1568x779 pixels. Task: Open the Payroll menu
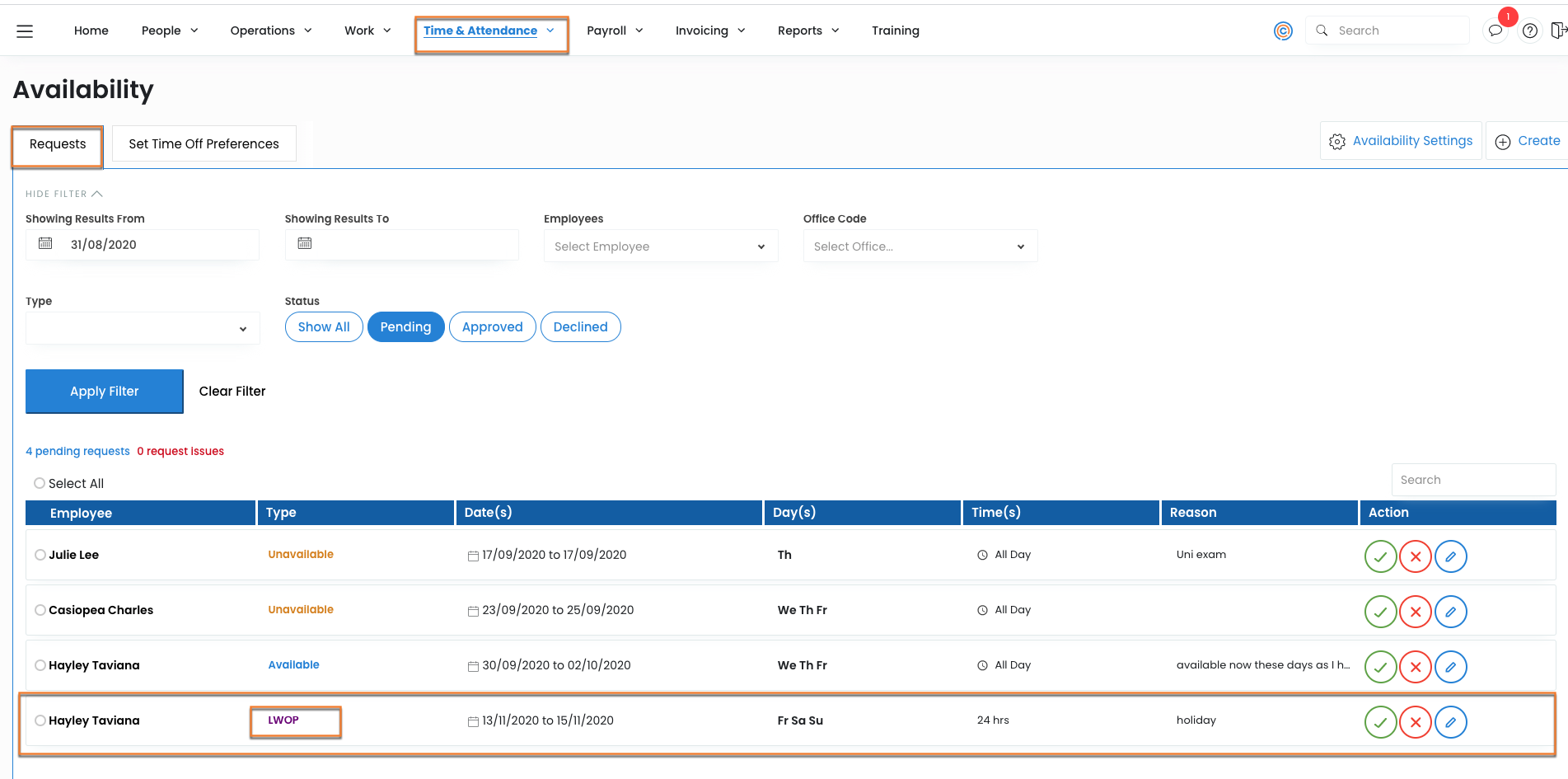[x=615, y=31]
